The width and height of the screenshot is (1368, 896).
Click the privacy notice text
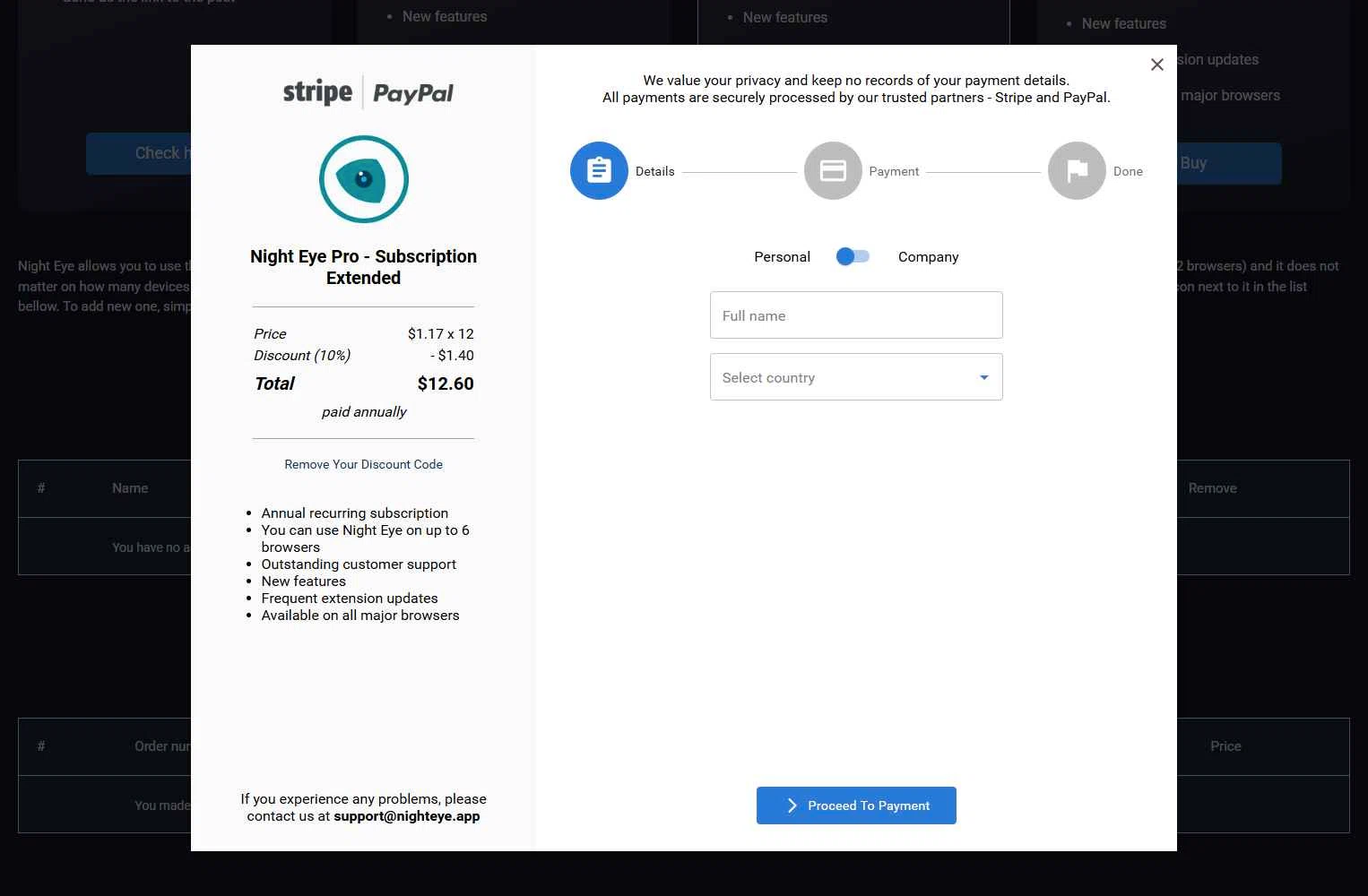[856, 89]
